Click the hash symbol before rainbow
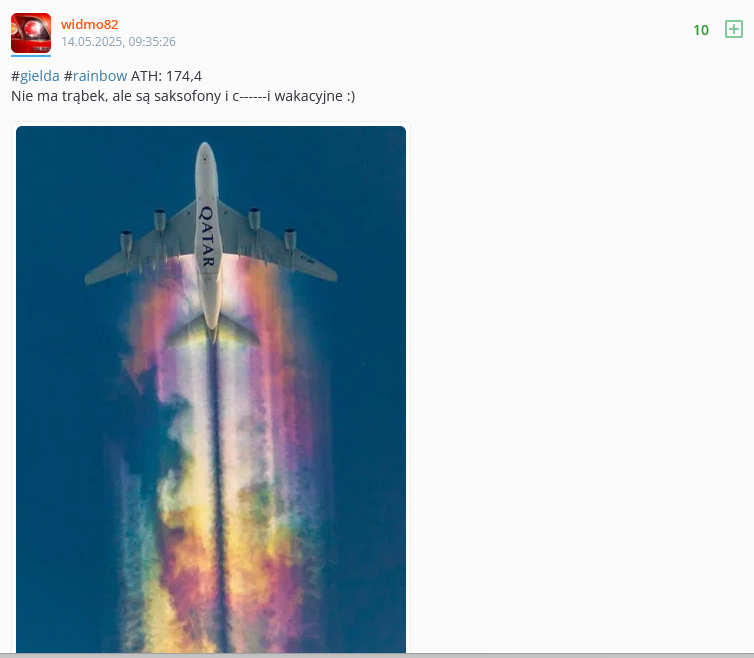Screen dimensions: 754x658 [68, 76]
